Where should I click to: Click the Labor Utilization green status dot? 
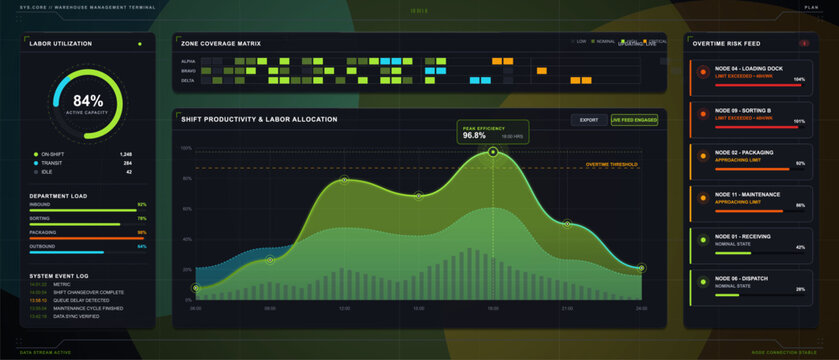140,44
